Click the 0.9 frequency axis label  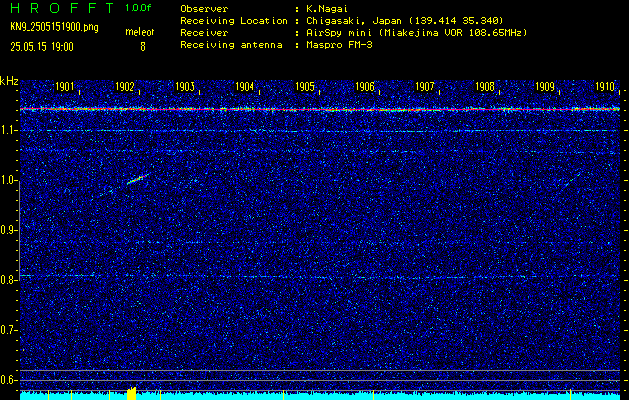(7, 230)
